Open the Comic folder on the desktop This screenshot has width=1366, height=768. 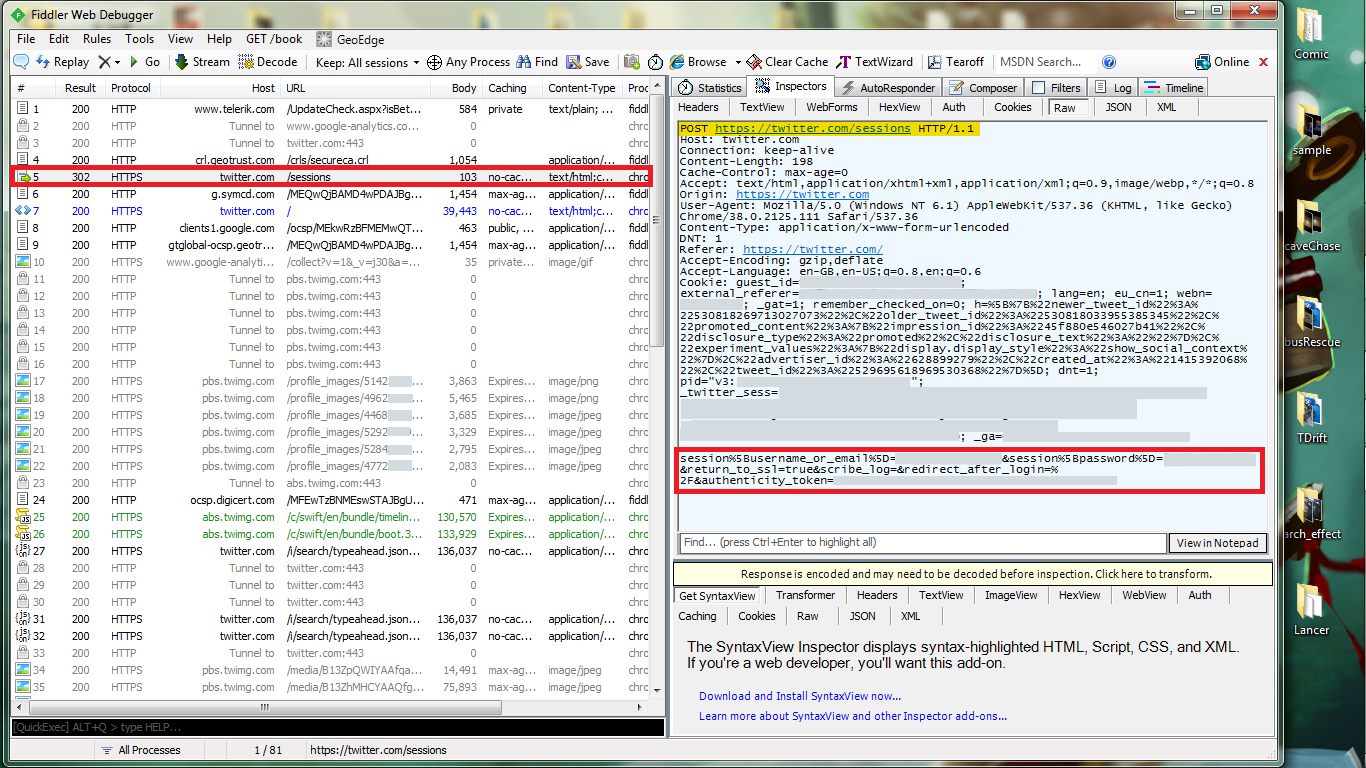coord(1311,34)
